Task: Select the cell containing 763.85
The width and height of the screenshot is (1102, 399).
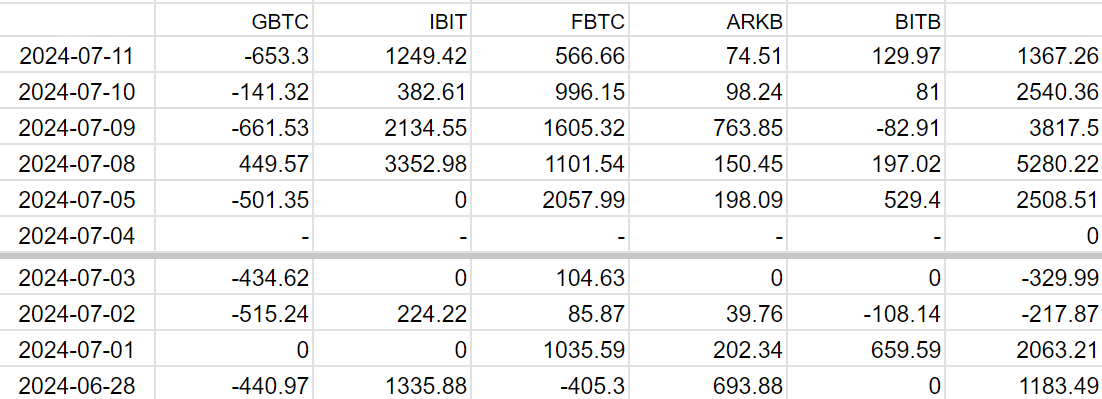Action: tap(708, 128)
